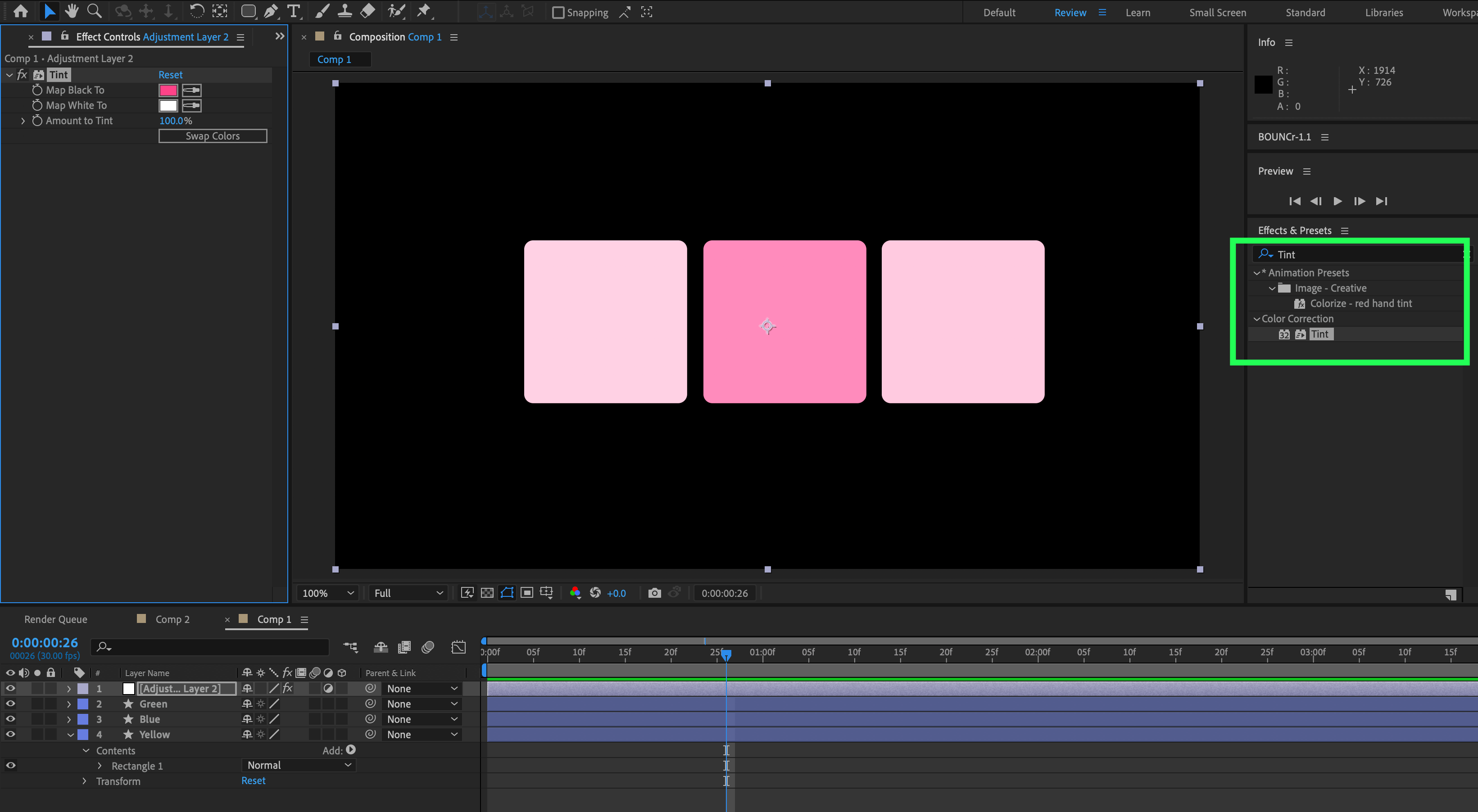The image size is (1478, 812).
Task: Hide the Green layer with eye icon
Action: point(10,704)
